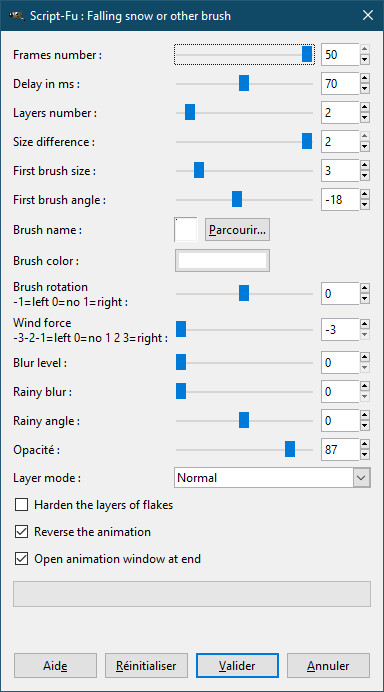Click the Blur level value field
The height and width of the screenshot is (692, 384).
pyautogui.click(x=340, y=362)
